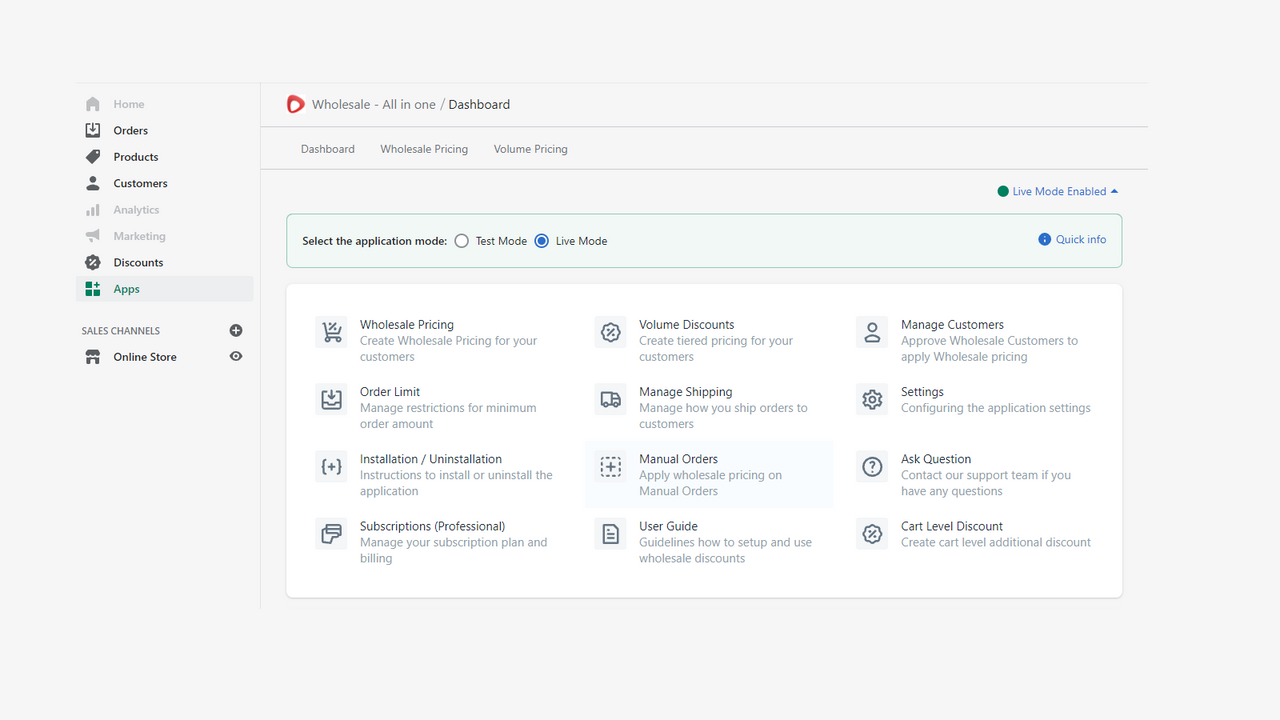The width and height of the screenshot is (1280, 720).
Task: Open the Settings gear icon
Action: (x=871, y=399)
